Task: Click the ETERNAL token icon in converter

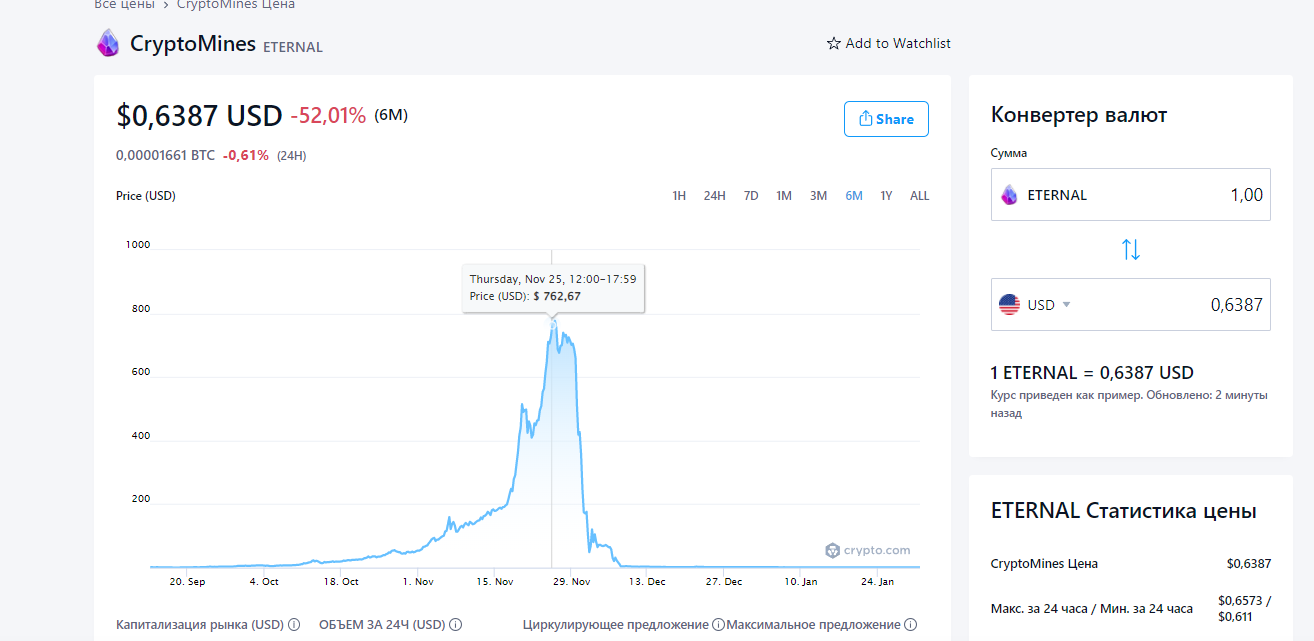Action: point(1009,195)
